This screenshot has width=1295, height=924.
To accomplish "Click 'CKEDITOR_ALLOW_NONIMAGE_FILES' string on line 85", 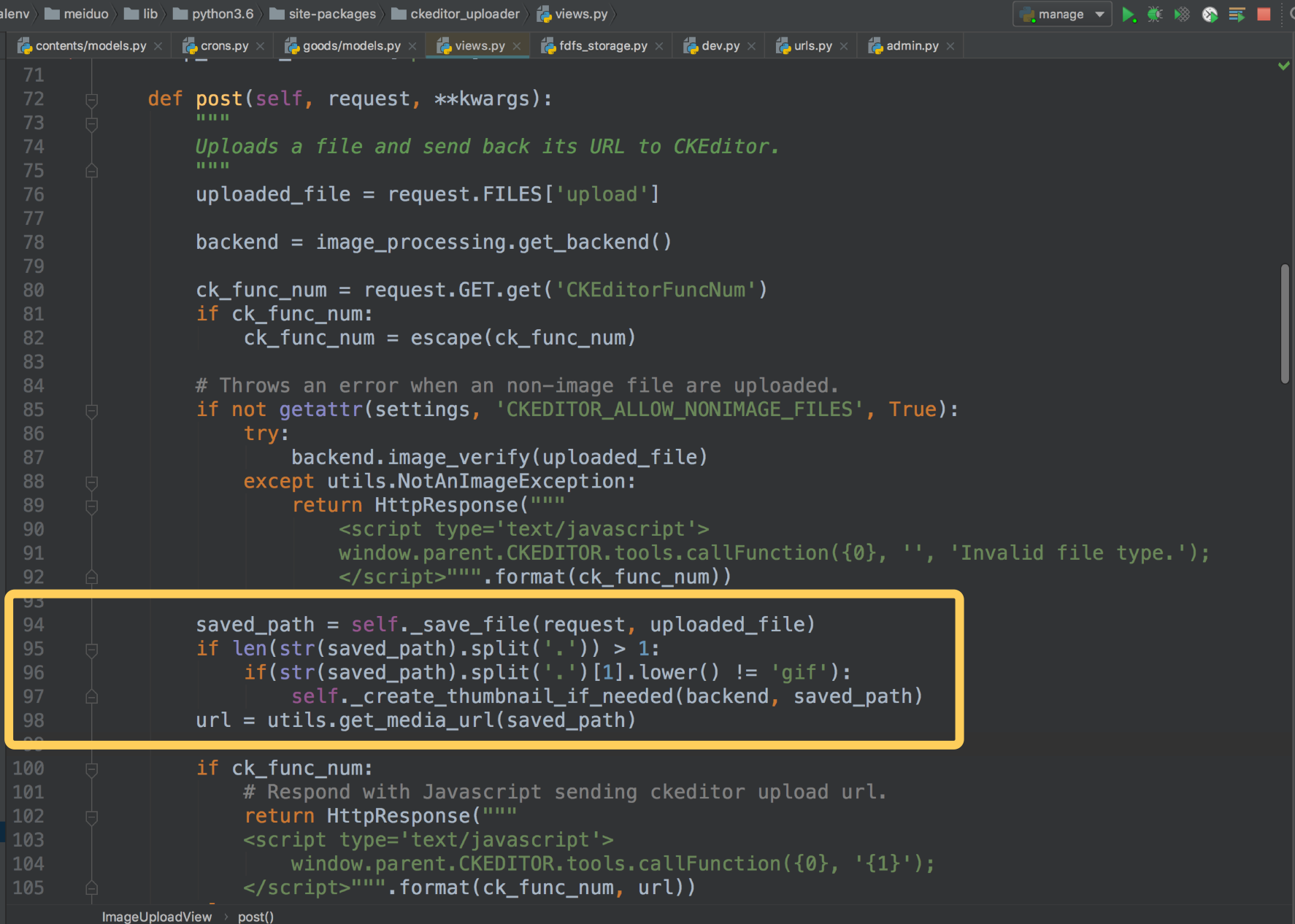I will (x=679, y=409).
